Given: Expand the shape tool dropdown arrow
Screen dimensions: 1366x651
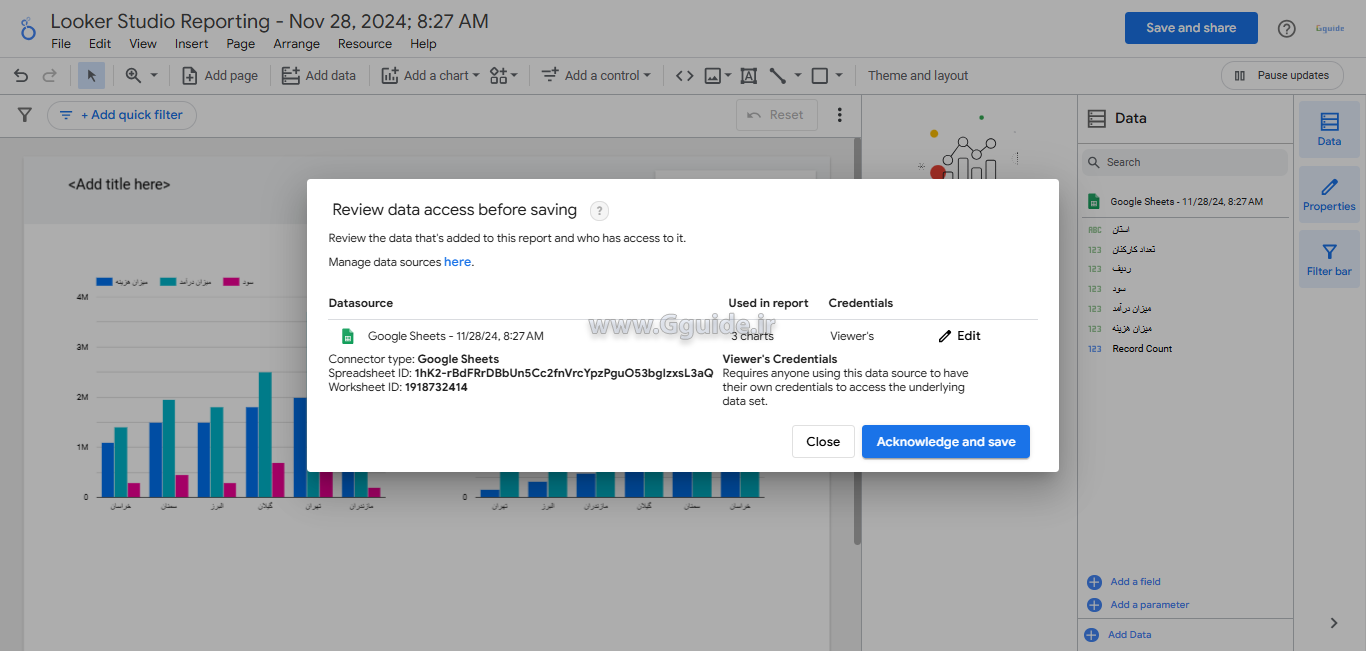Looking at the screenshot, I should 839,76.
